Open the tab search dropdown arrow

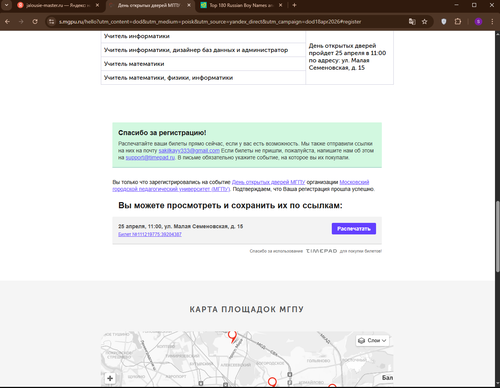pyautogui.click(x=6, y=5)
